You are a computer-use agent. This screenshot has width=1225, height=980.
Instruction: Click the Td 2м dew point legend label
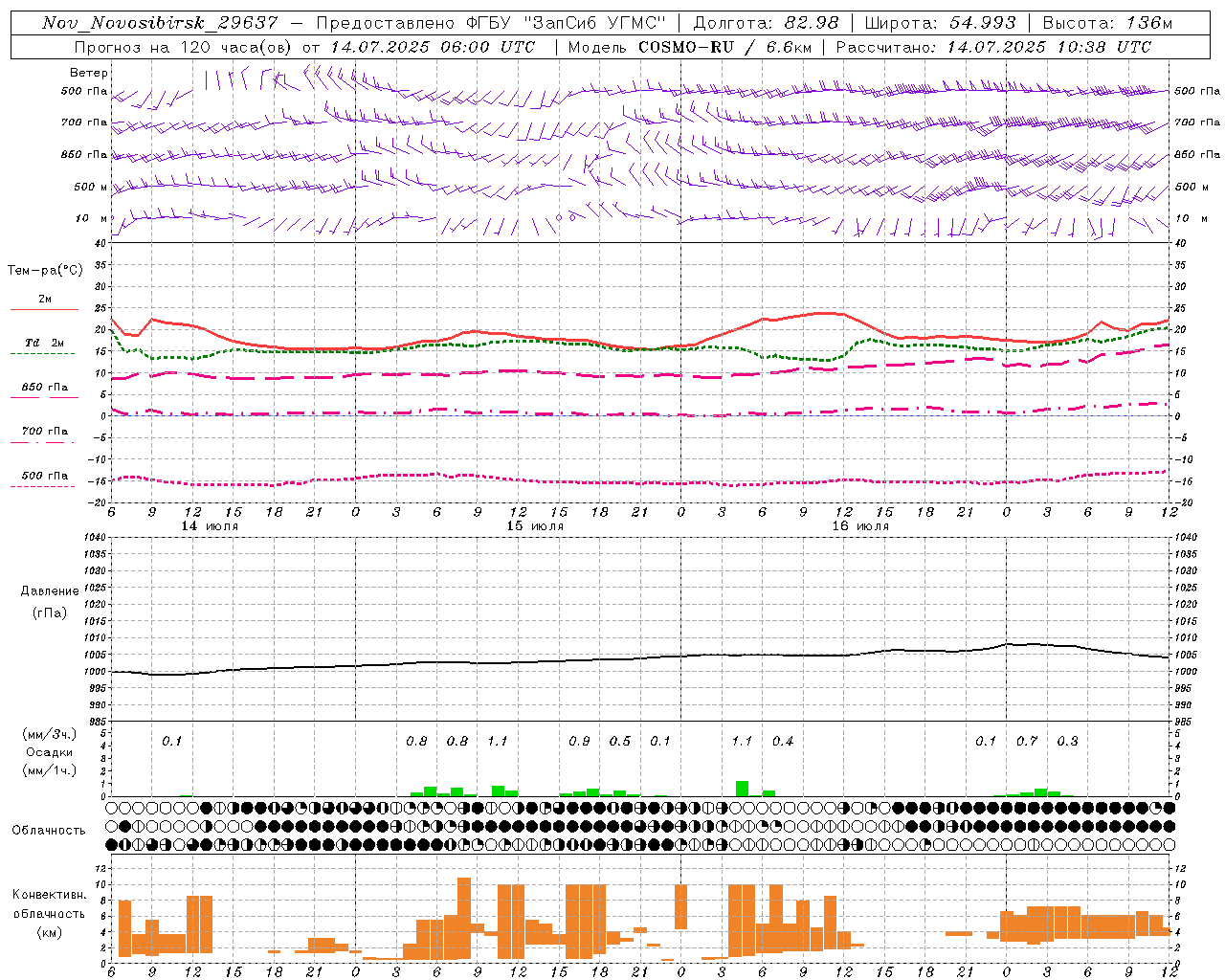click(x=45, y=343)
